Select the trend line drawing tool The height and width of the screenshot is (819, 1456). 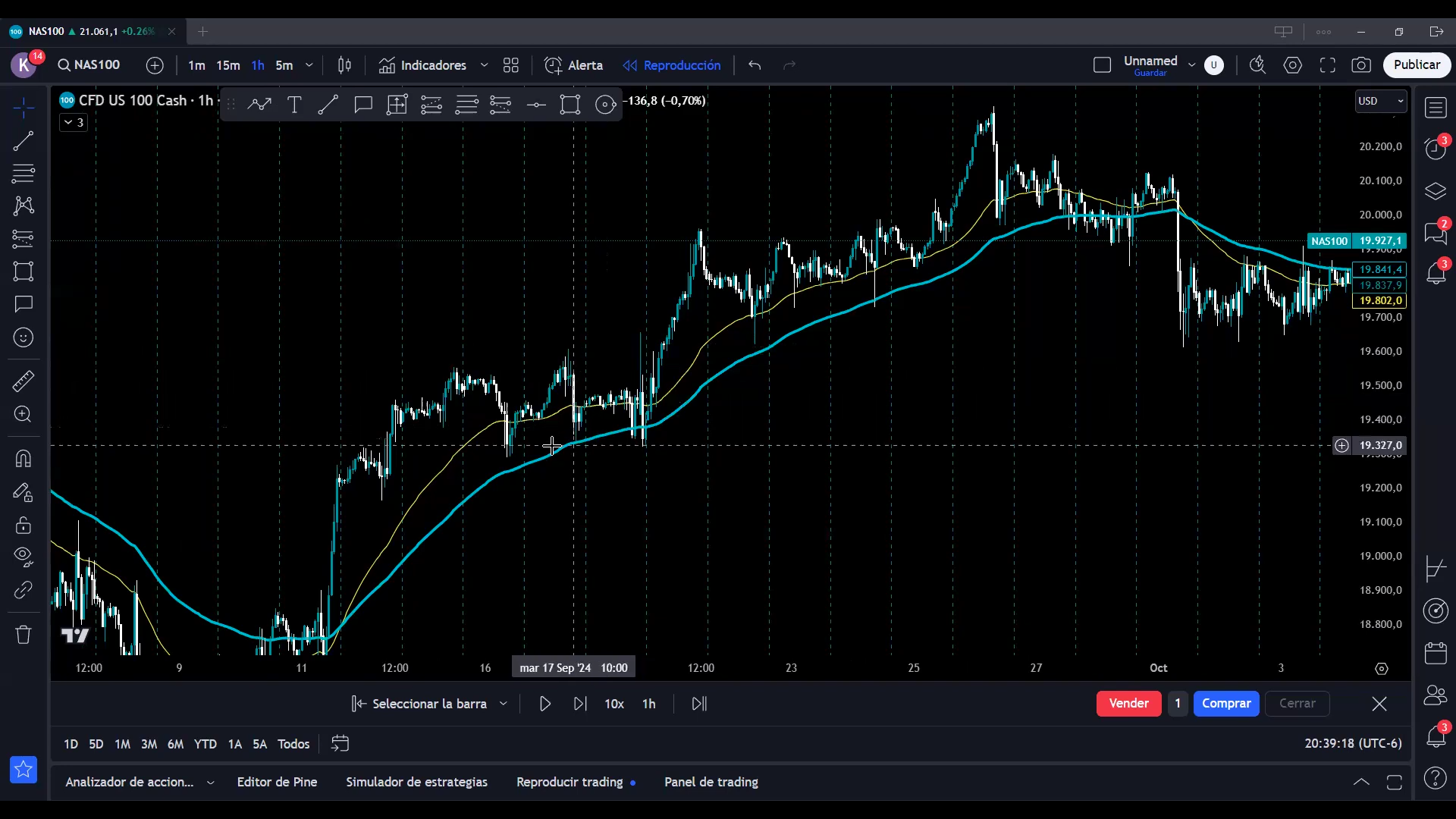click(24, 140)
